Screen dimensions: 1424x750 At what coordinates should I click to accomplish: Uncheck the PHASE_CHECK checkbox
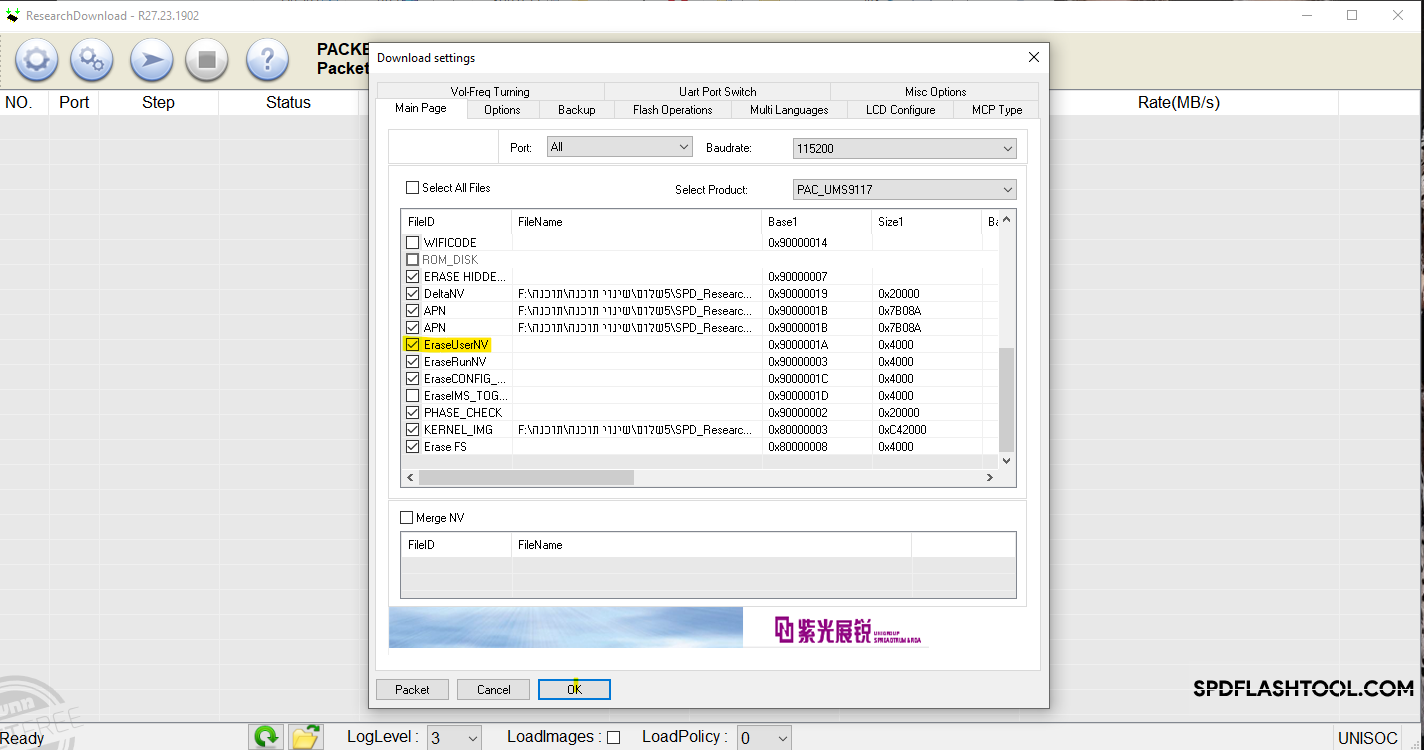coord(412,413)
